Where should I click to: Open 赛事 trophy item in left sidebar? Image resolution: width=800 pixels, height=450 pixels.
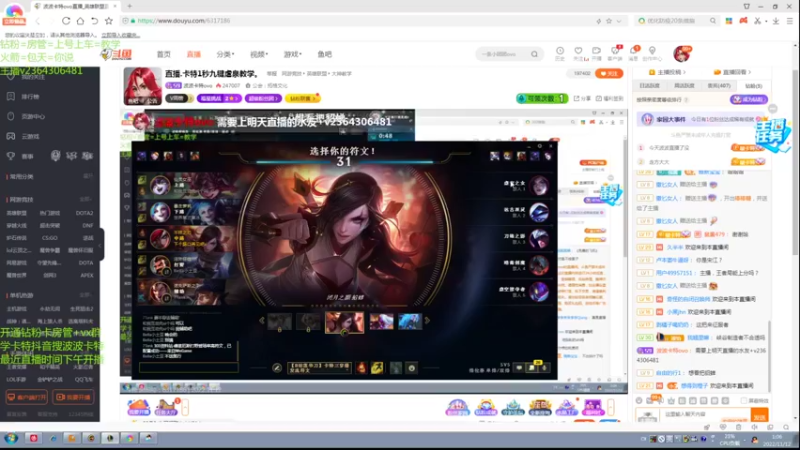[x=20, y=156]
